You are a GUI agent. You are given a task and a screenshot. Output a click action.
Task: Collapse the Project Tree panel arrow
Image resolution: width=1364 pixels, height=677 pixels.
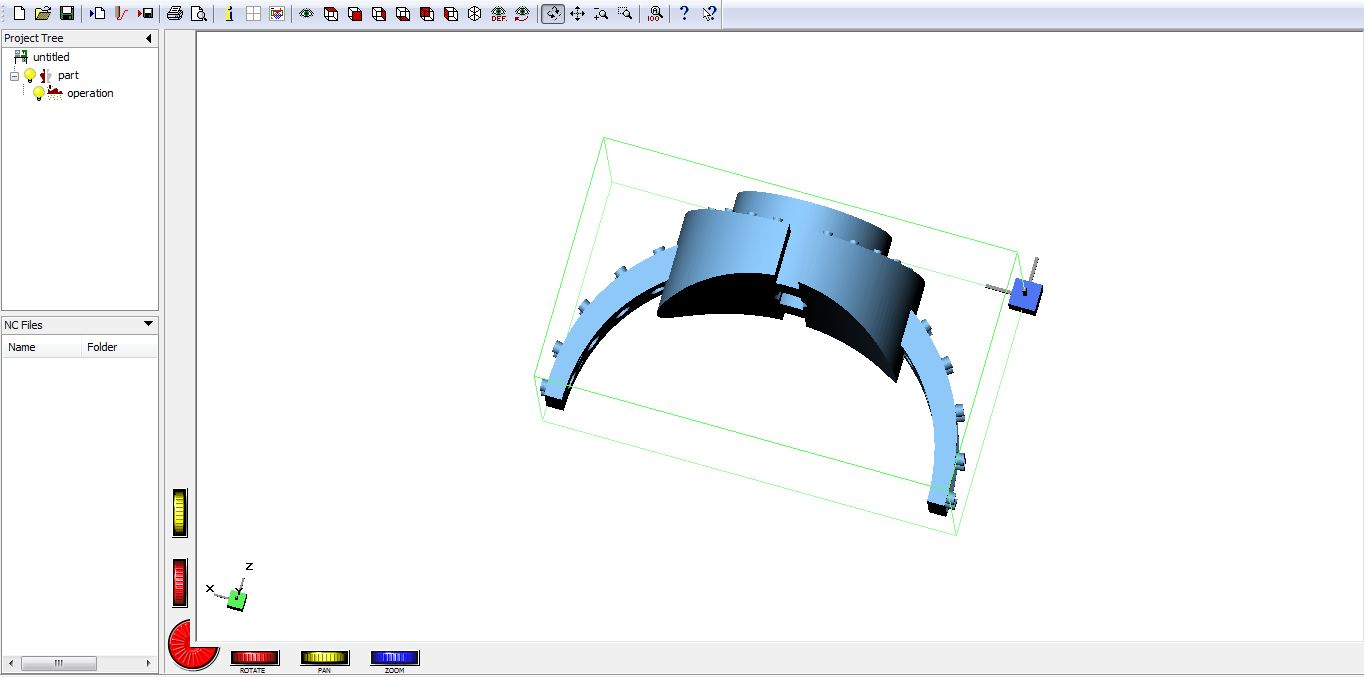pyautogui.click(x=149, y=38)
